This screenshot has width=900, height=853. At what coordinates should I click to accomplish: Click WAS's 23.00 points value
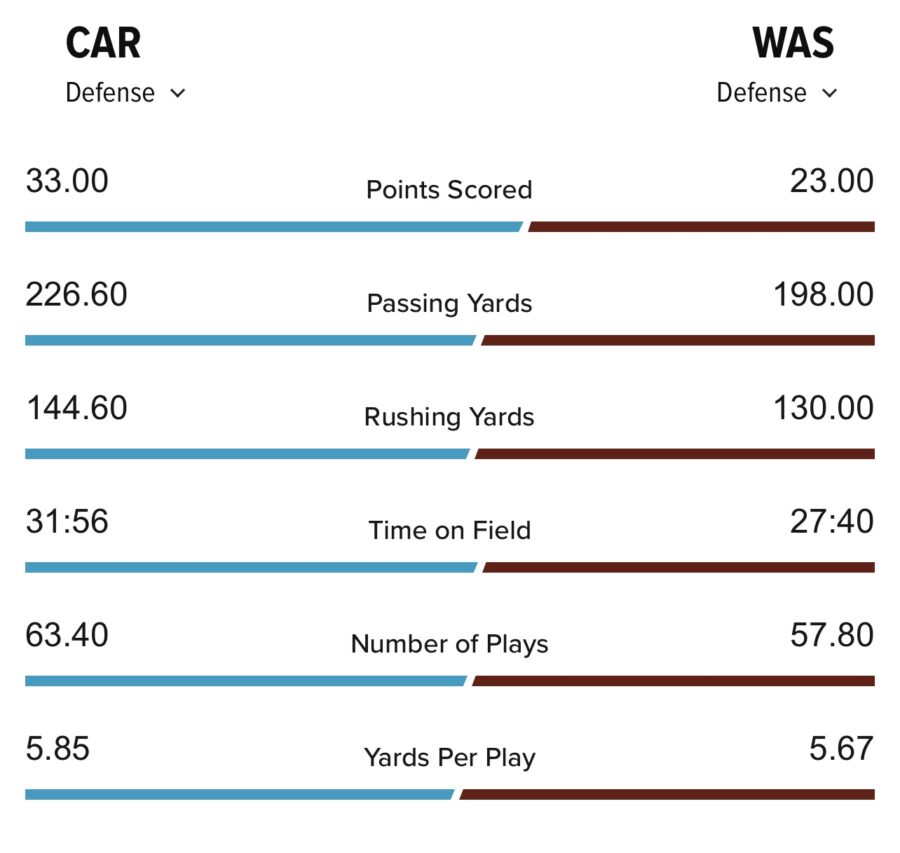[x=831, y=182]
